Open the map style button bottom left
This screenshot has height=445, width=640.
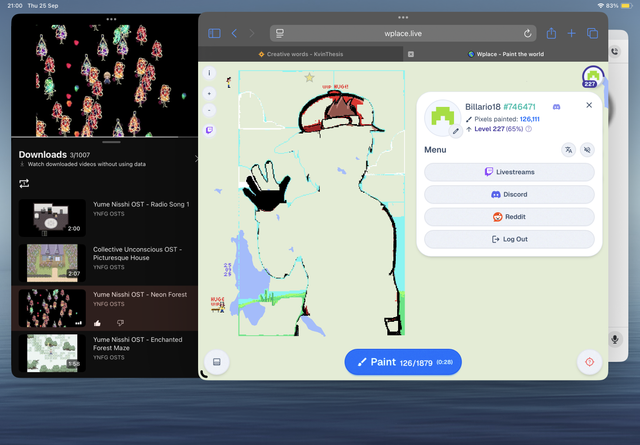click(x=217, y=362)
